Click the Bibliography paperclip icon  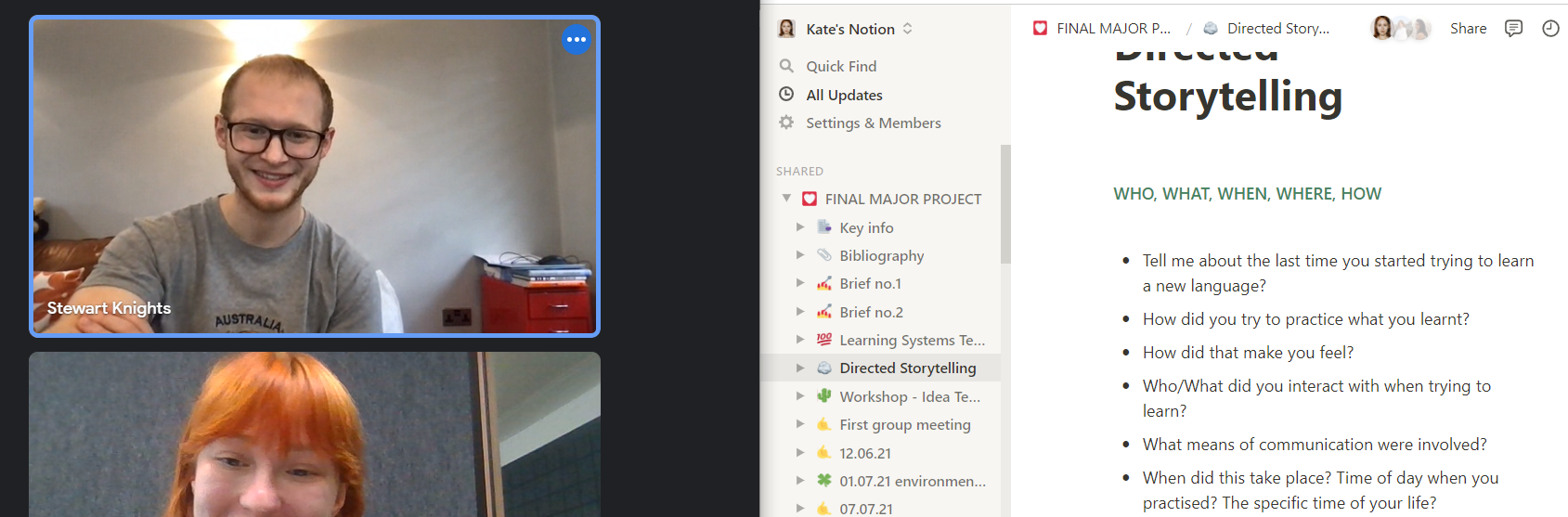(x=823, y=254)
